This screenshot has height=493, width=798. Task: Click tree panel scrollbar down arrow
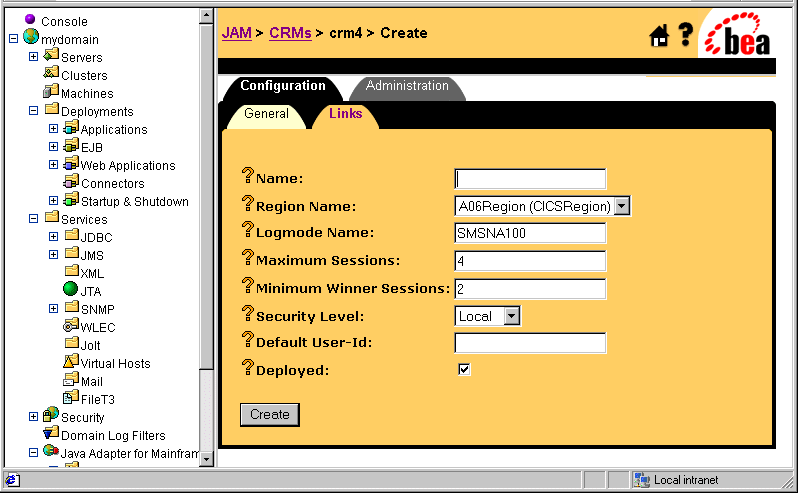tap(206, 458)
